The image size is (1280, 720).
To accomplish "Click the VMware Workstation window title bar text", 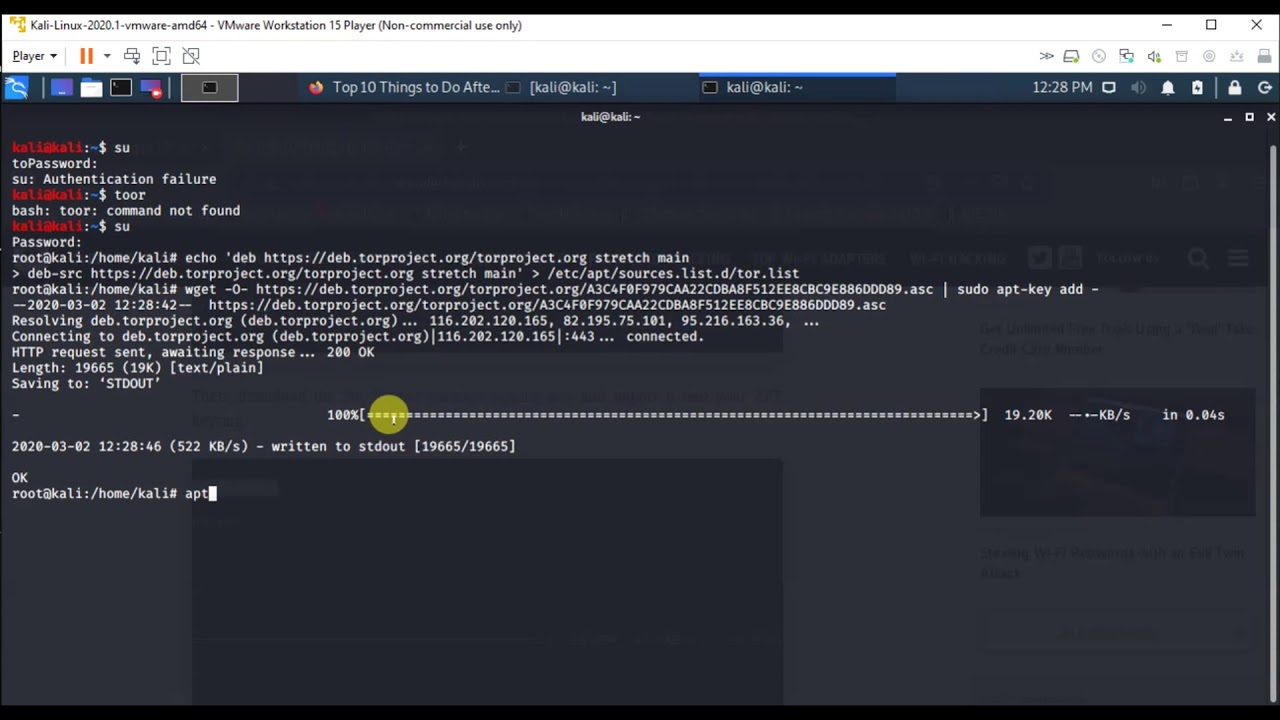I will pos(276,25).
